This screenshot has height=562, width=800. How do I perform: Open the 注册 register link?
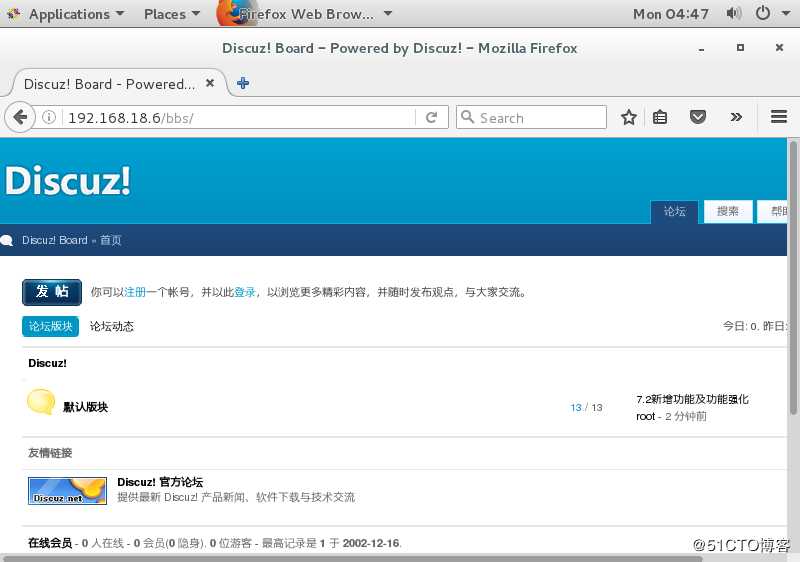(135, 292)
